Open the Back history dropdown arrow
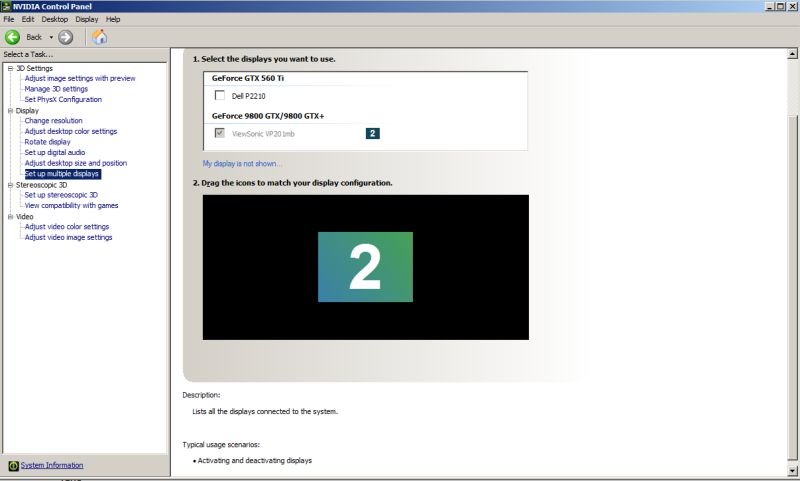 pyautogui.click(x=51, y=37)
